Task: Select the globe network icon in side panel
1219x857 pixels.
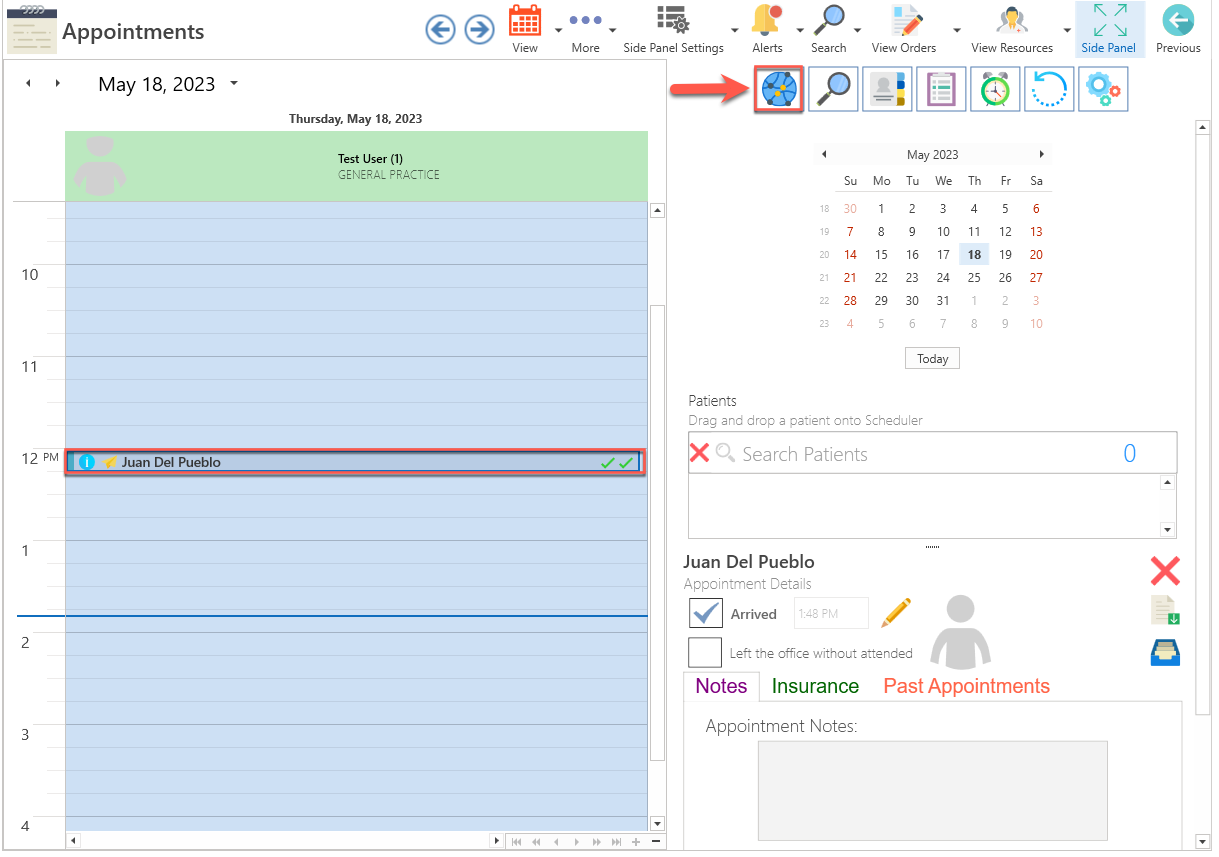Action: click(x=780, y=90)
